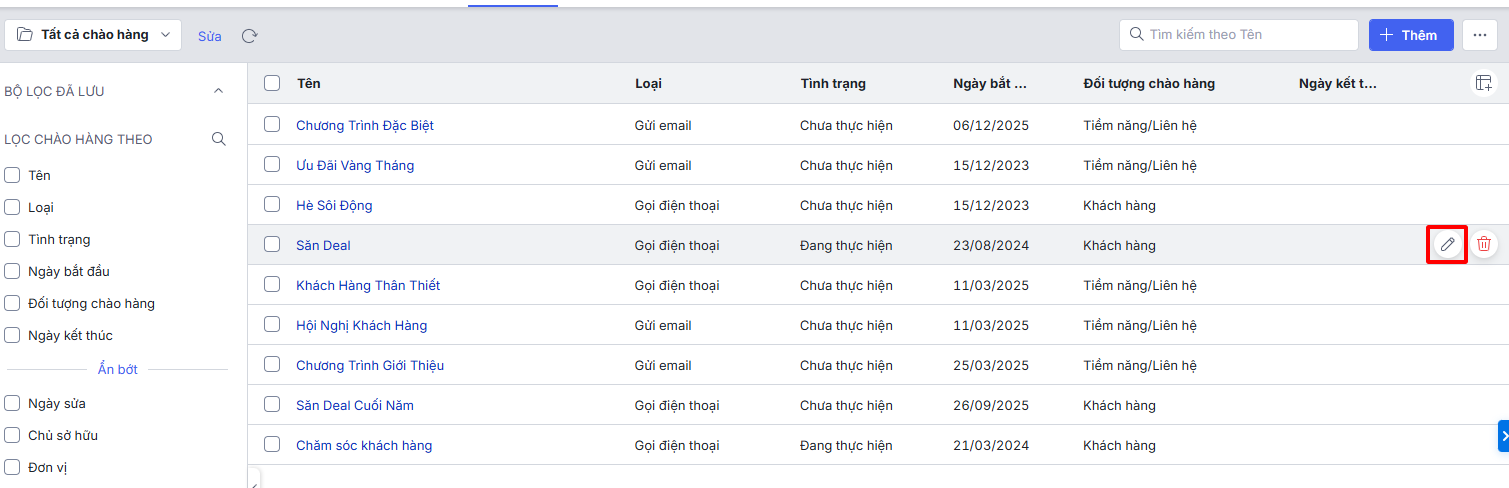The image size is (1509, 488).
Task: Check the Ngày bắt đầu filter checkbox
Action: tap(13, 271)
